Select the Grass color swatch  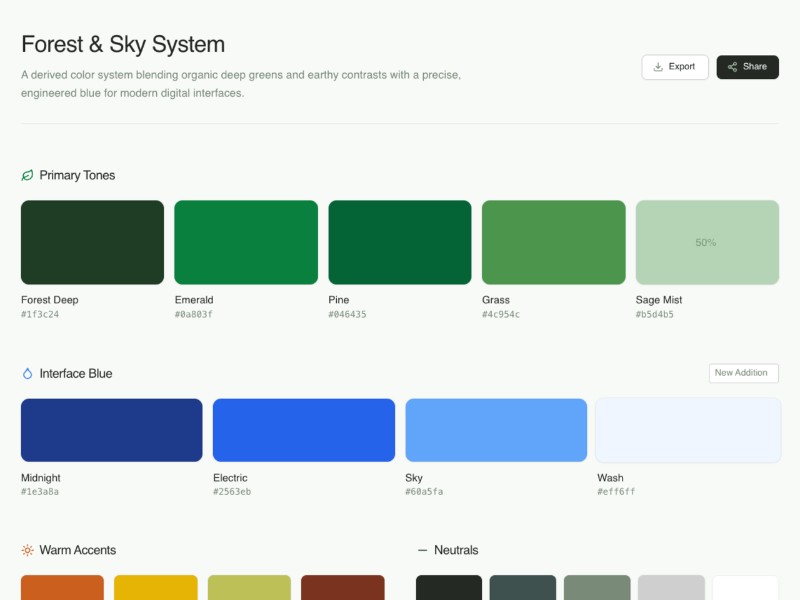[553, 241]
